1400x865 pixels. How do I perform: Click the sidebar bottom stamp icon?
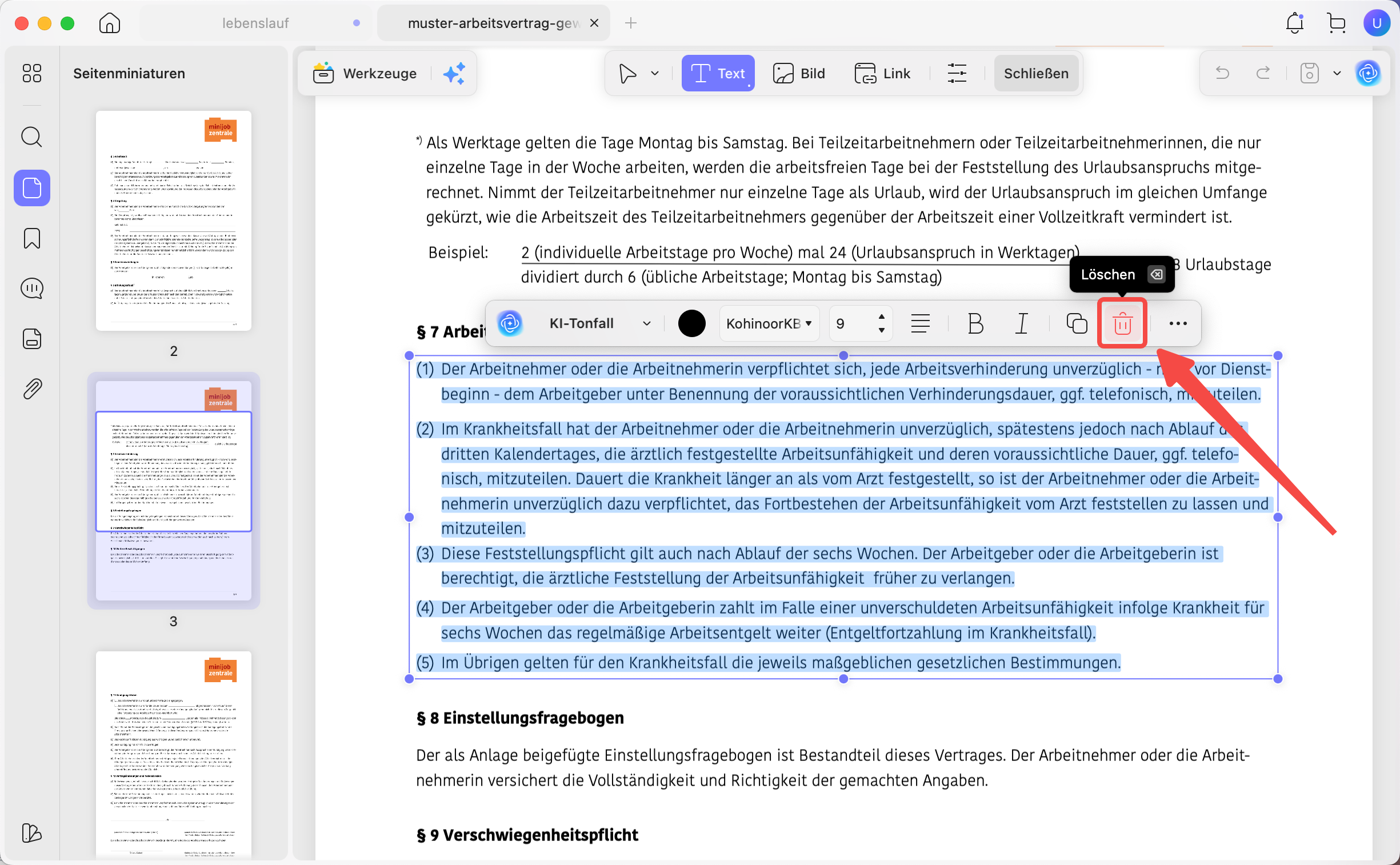tap(32, 833)
